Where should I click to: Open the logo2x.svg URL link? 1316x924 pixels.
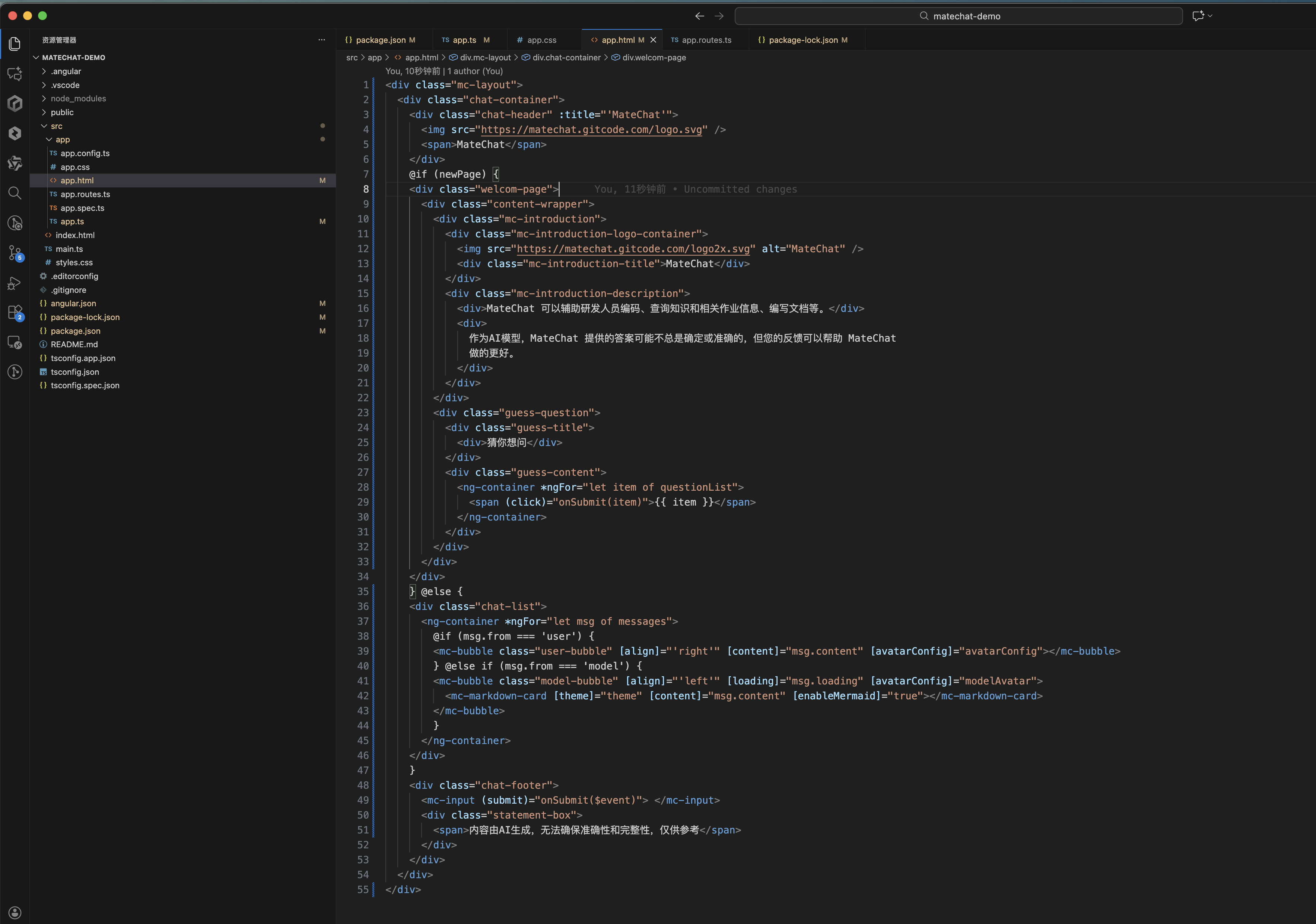coord(633,249)
